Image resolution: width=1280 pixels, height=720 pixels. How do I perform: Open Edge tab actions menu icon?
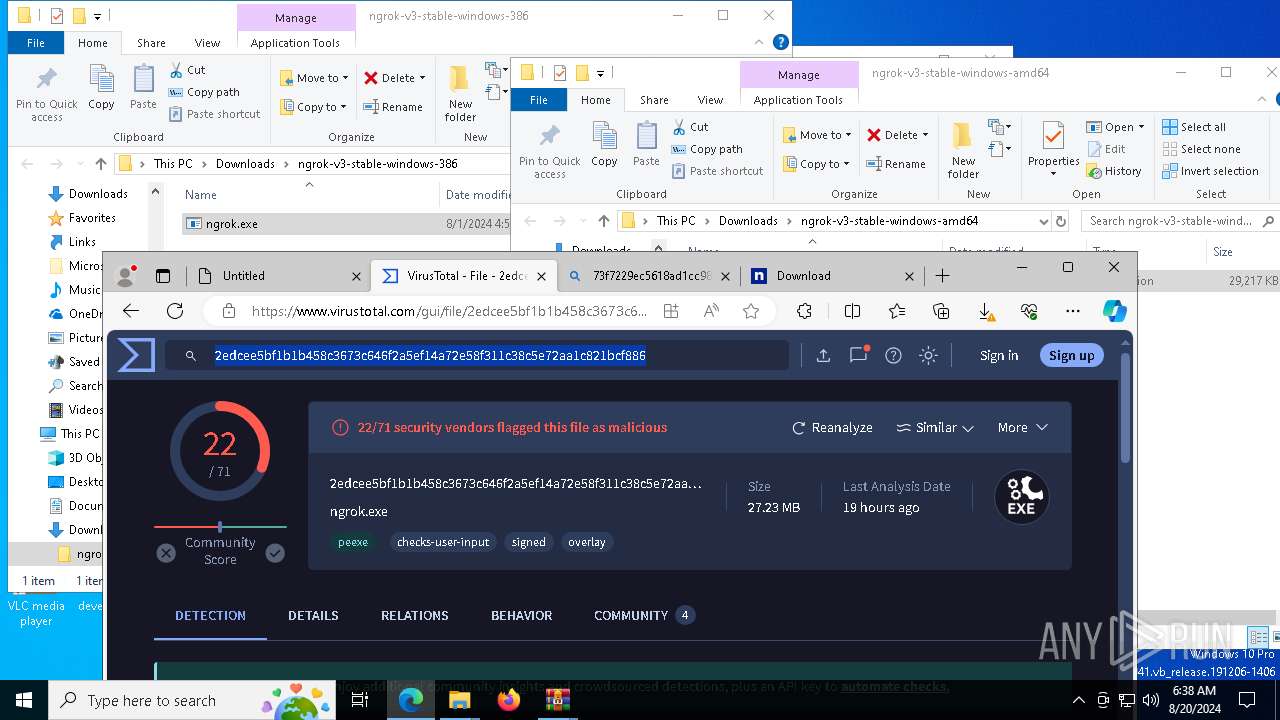[x=163, y=276]
